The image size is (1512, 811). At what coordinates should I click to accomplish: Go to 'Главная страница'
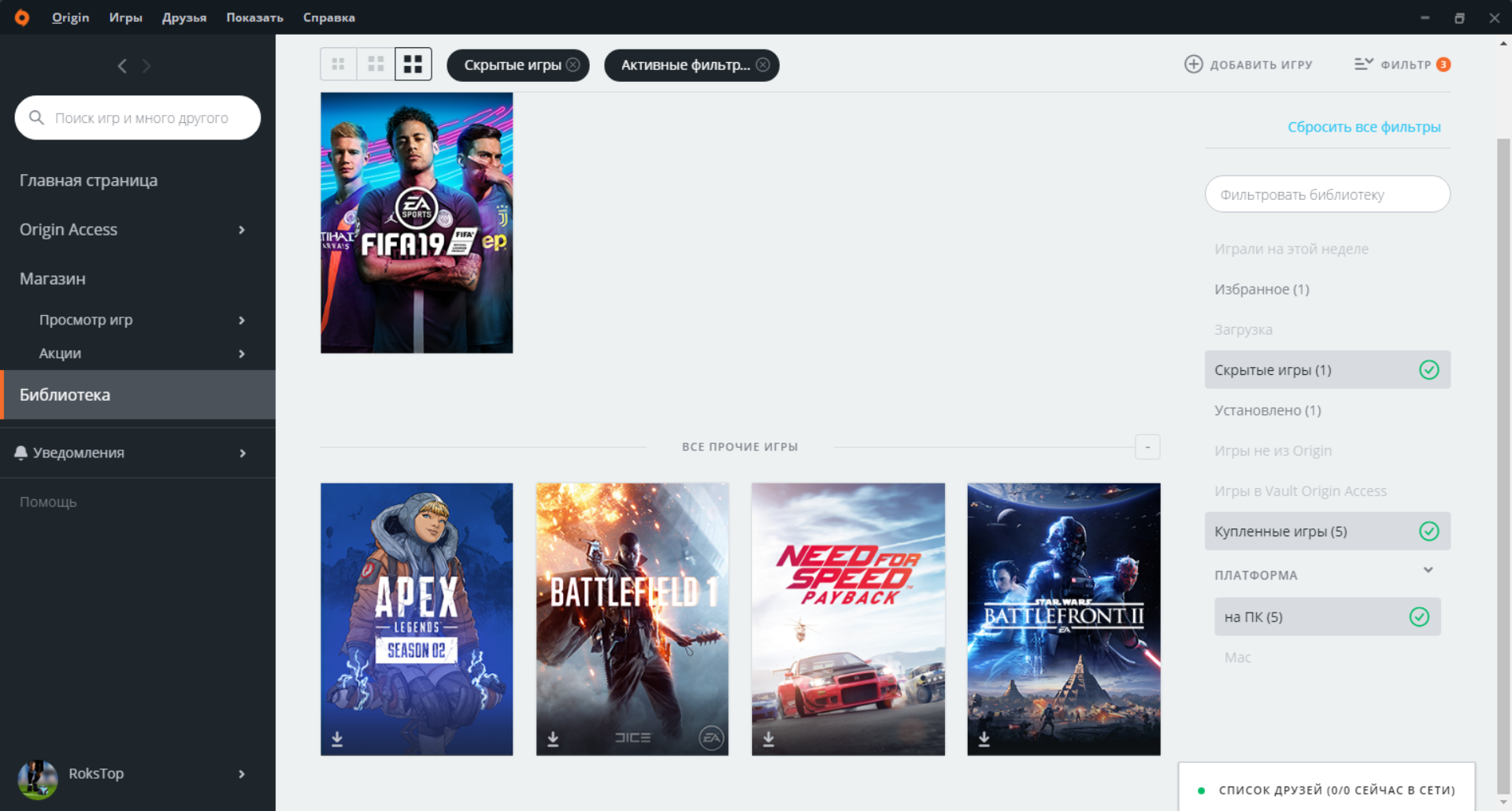click(x=88, y=180)
